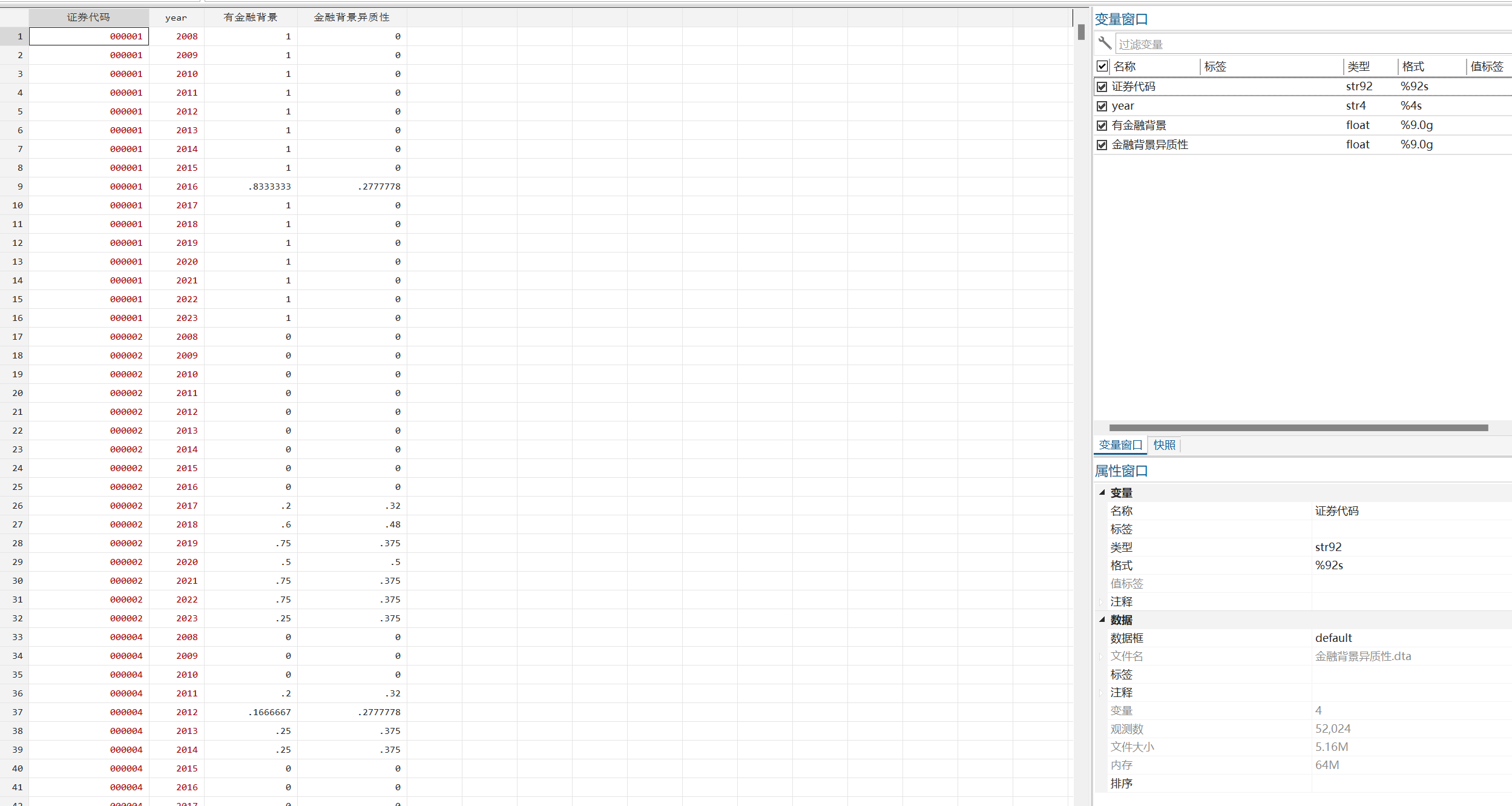Toggle the 有金融背景 variable checkbox

tap(1102, 125)
